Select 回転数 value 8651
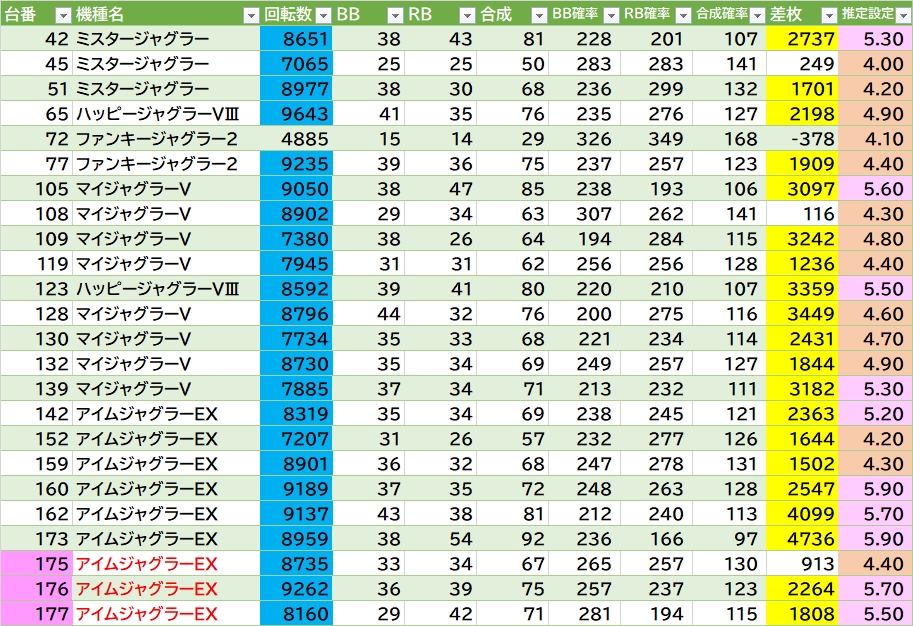Screen dimensions: 913x626 coord(296,38)
